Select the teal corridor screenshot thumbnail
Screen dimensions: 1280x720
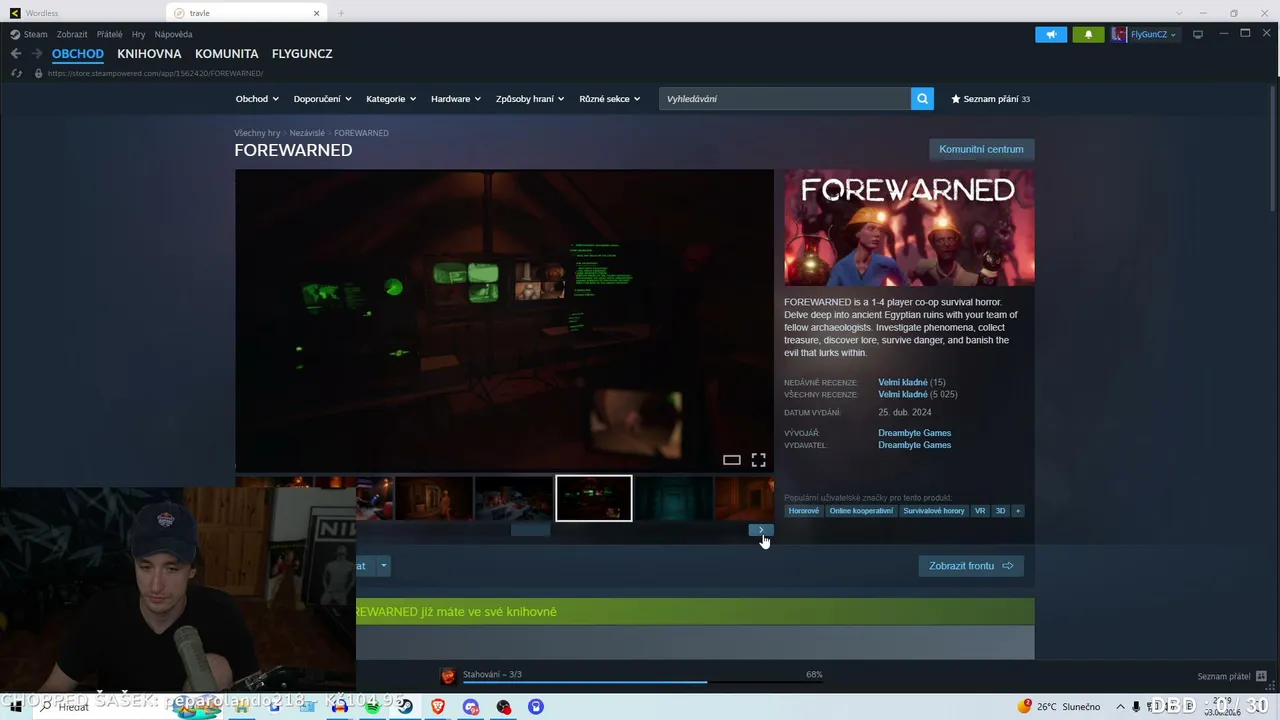(674, 498)
